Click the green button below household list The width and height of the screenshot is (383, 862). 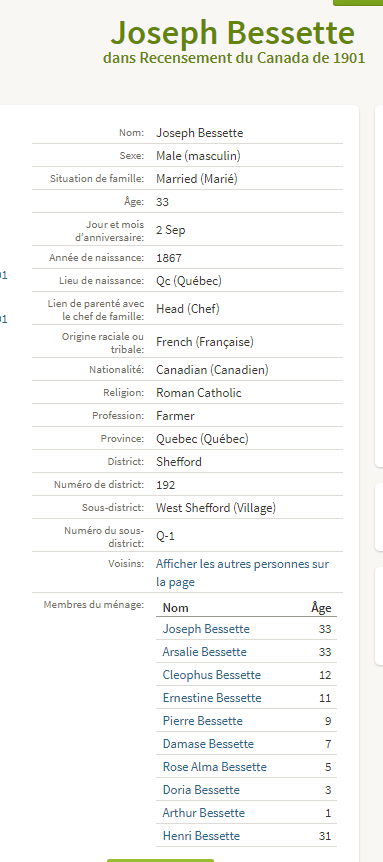tap(160, 860)
